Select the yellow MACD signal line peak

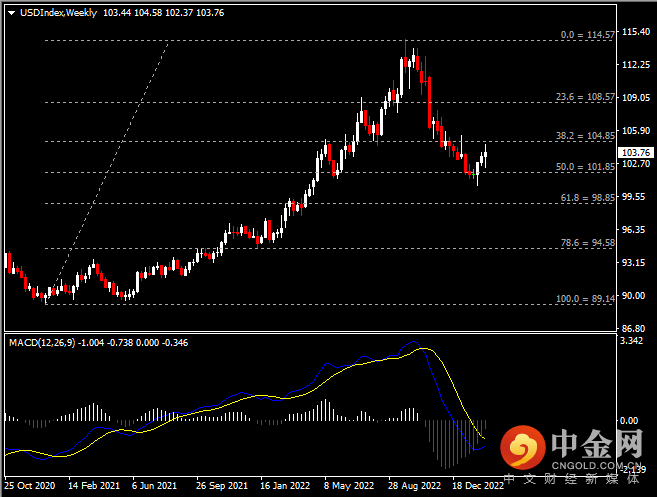(425, 349)
